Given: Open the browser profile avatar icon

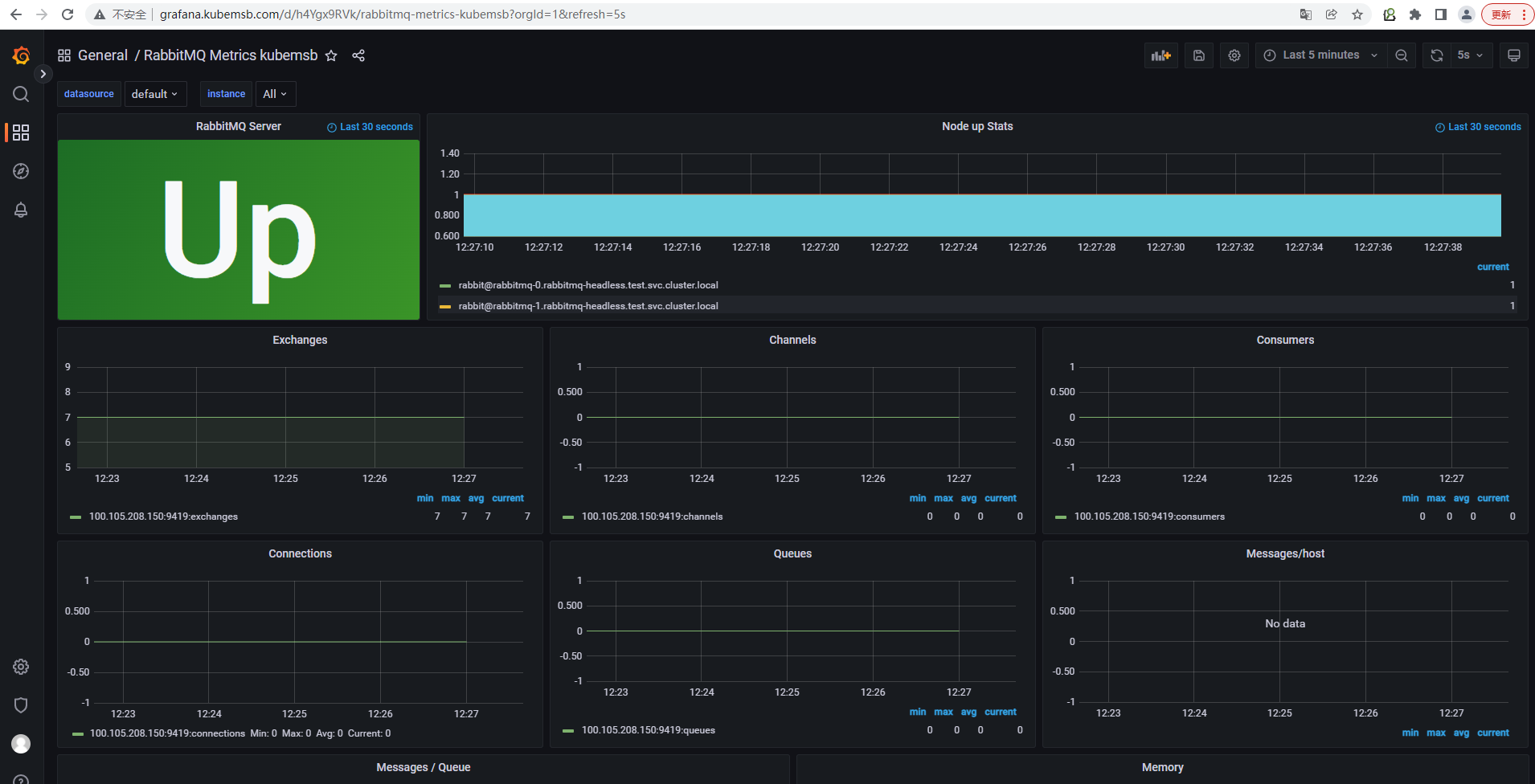Looking at the screenshot, I should coord(1467,14).
